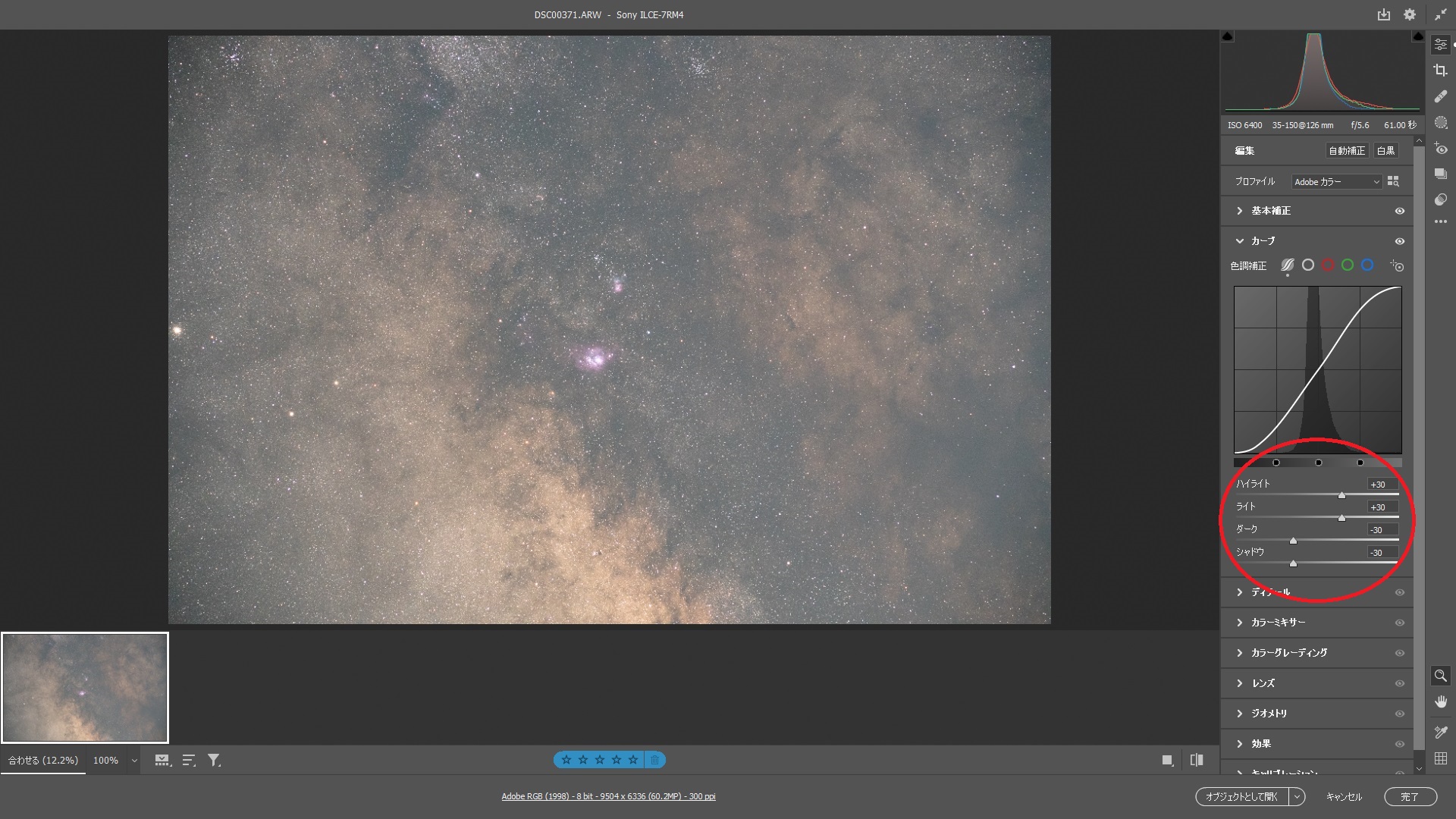Viewport: 1456px width, 819px height.
Task: Mark image for deletion trash icon
Action: point(654,760)
